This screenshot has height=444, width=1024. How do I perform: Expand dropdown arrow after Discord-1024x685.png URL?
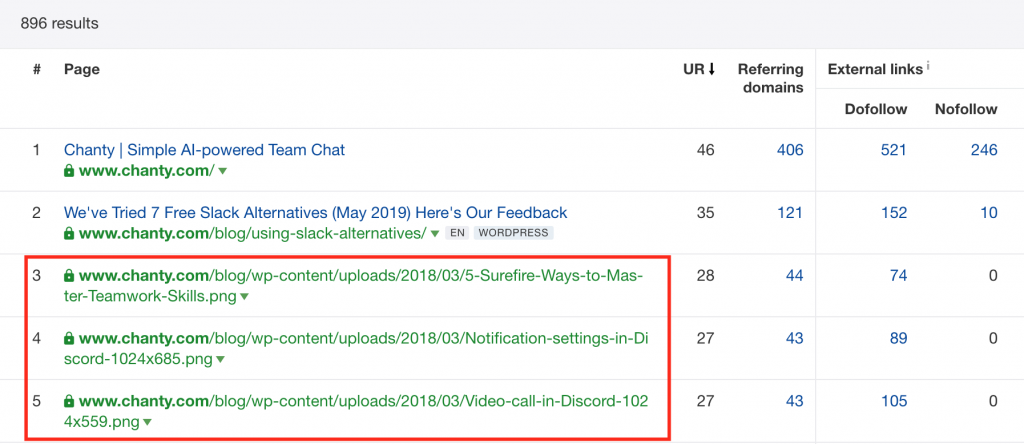(x=220, y=359)
